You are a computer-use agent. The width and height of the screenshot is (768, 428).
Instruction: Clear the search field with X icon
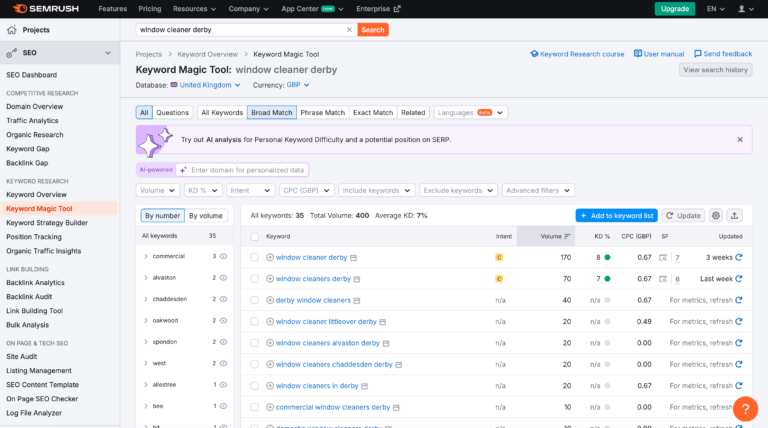coord(349,30)
